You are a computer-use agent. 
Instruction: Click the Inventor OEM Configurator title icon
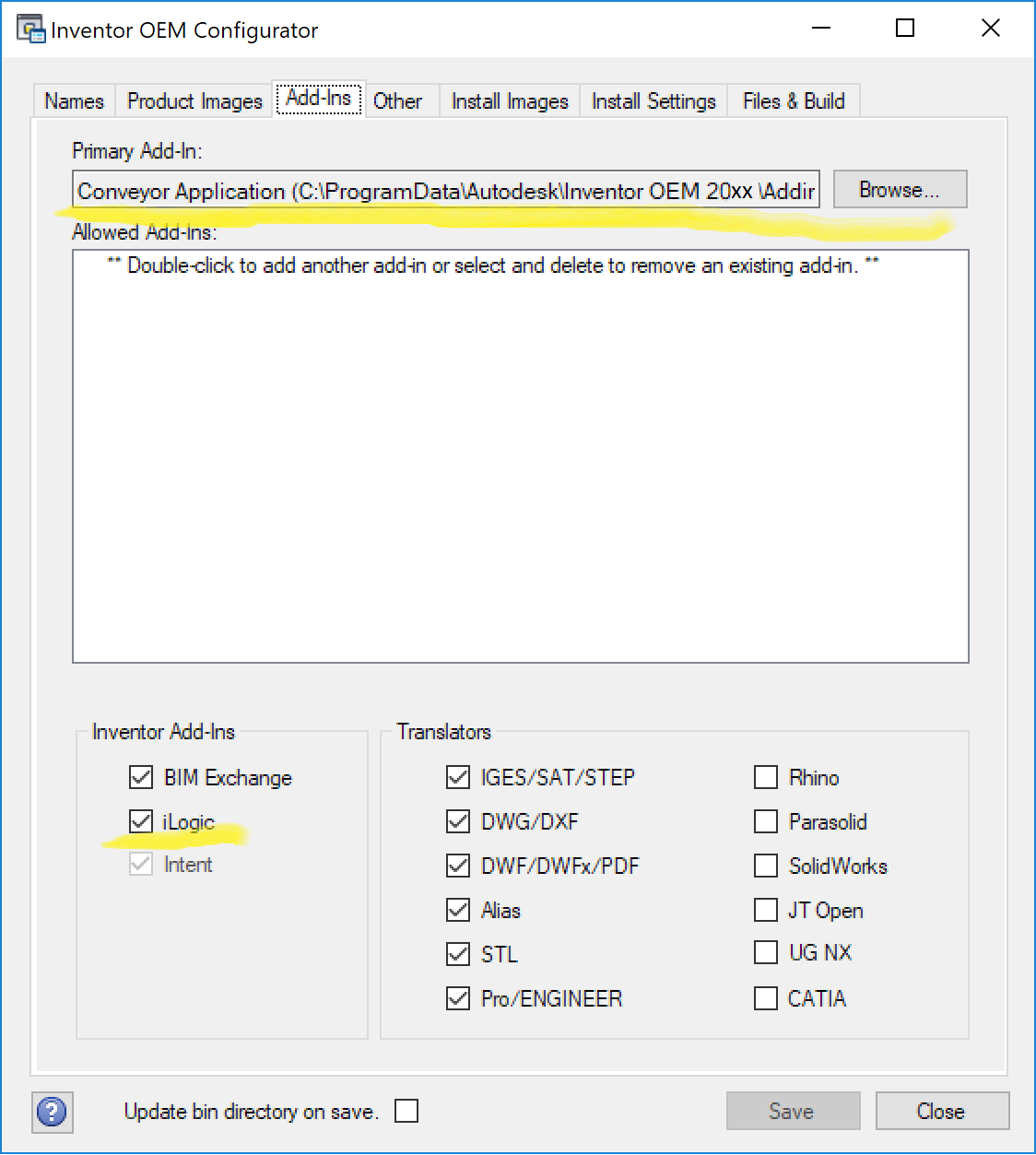tap(30, 29)
